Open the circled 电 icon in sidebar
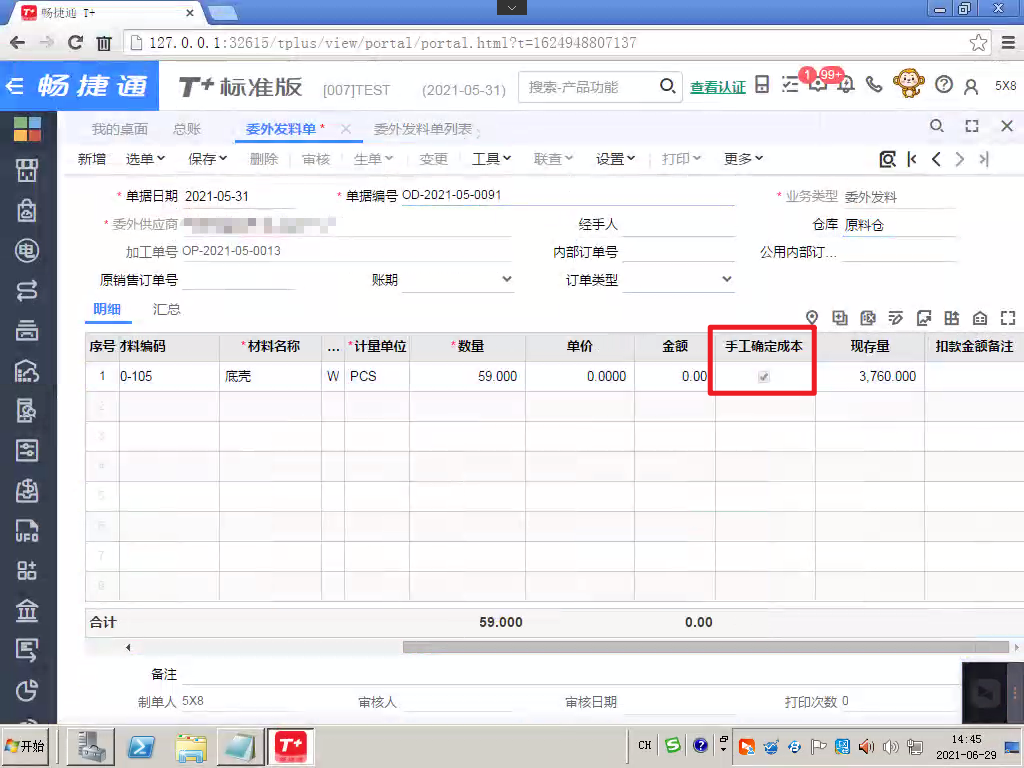The width and height of the screenshot is (1024, 768). pos(27,251)
